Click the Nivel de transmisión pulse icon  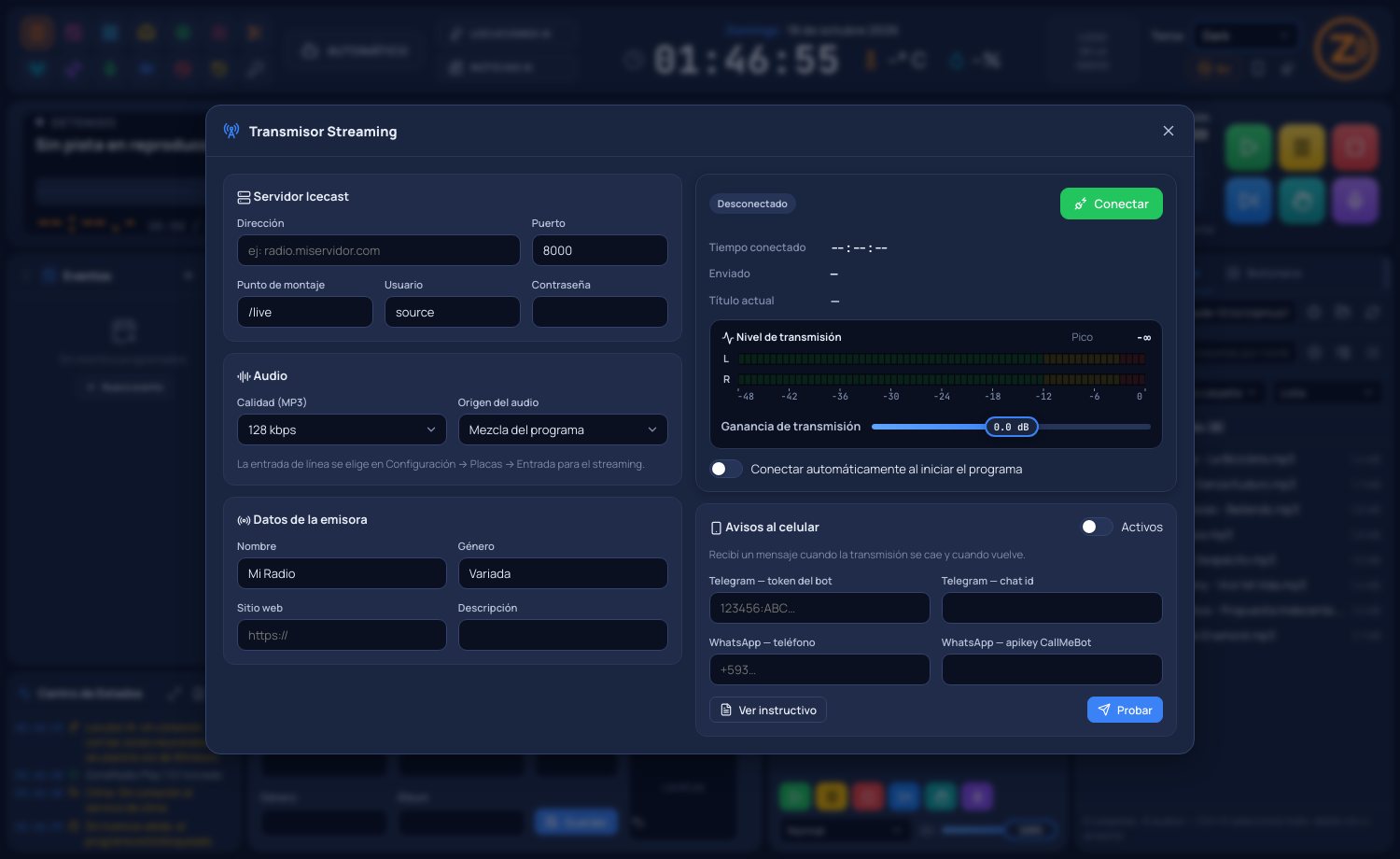coord(728,337)
